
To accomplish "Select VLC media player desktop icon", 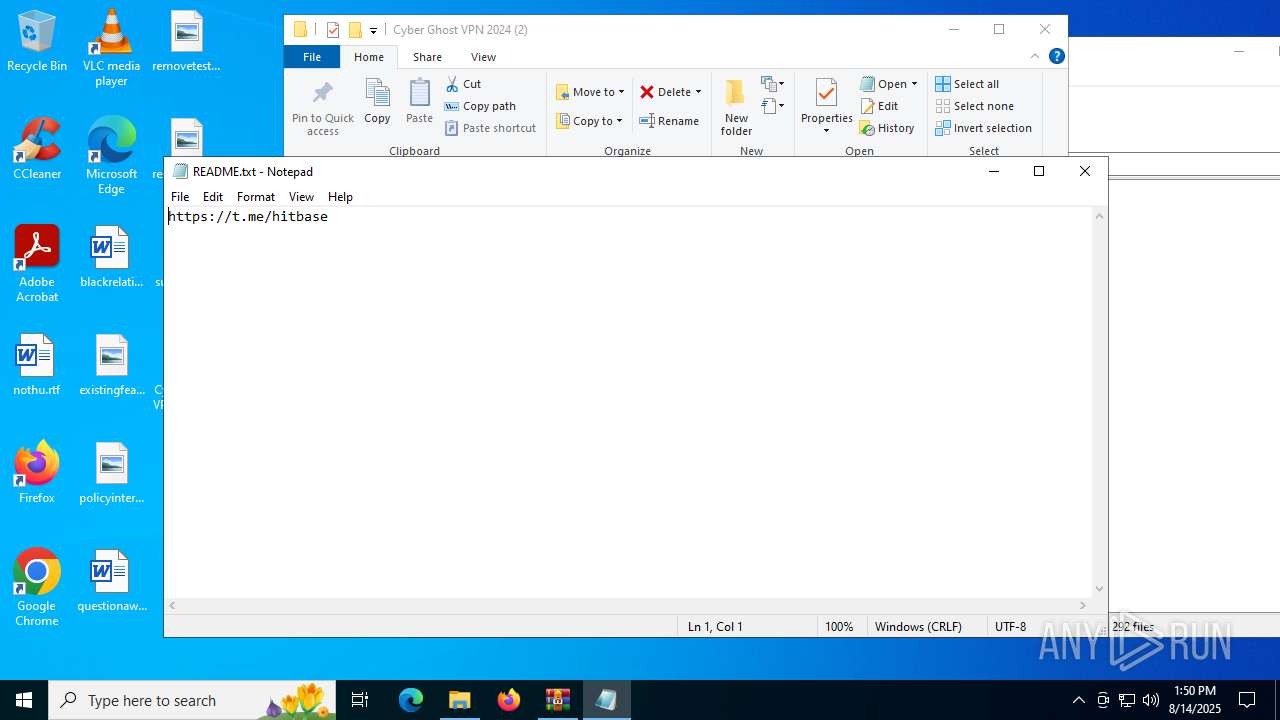I will click(x=111, y=49).
